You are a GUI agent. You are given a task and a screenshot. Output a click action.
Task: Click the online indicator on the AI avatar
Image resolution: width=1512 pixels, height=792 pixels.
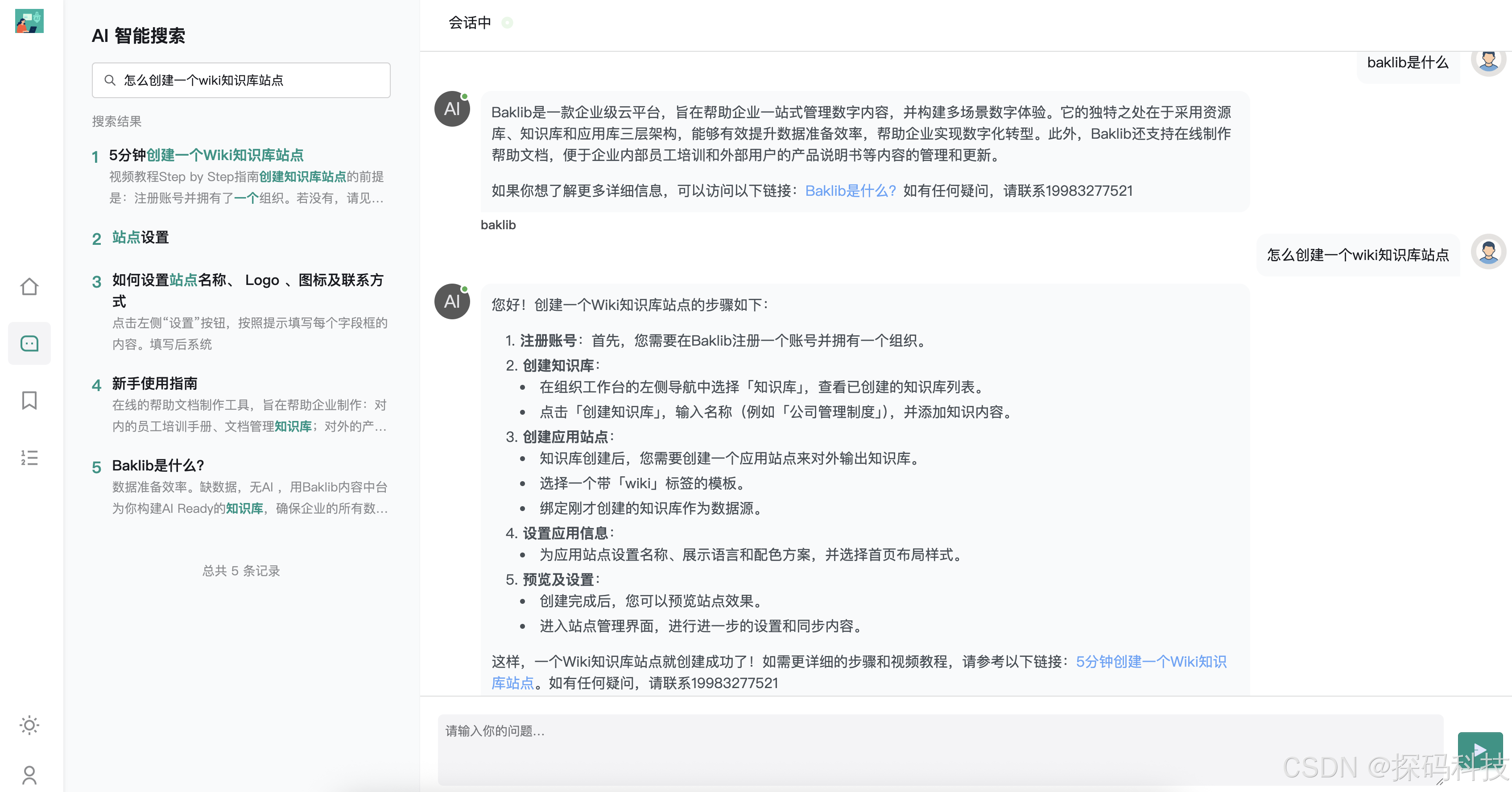pos(464,97)
